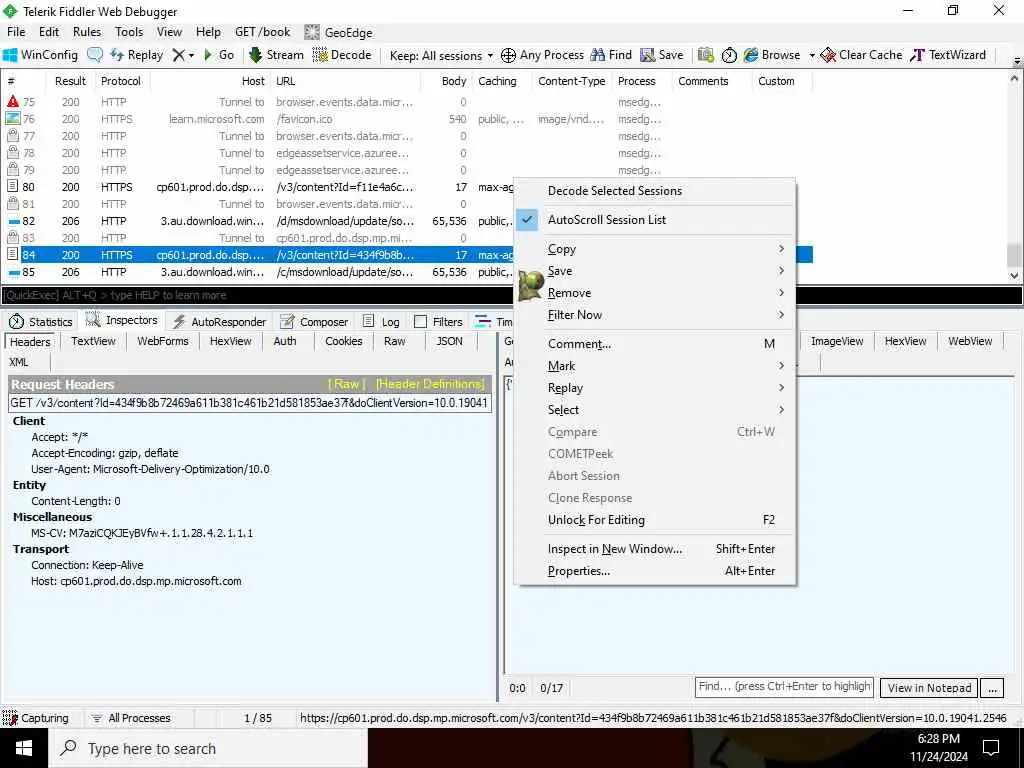1024x768 pixels.
Task: Click the comment speech bubble icon
Action: click(x=95, y=55)
